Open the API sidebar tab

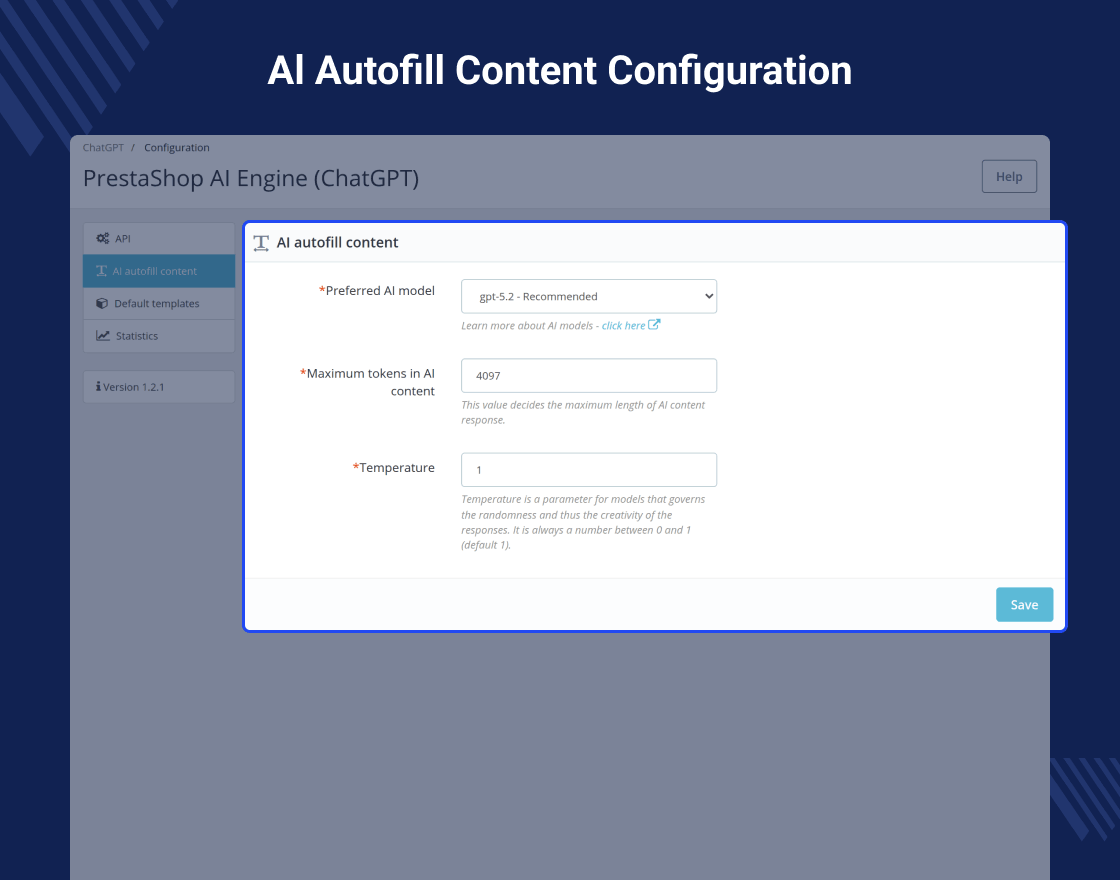(159, 239)
